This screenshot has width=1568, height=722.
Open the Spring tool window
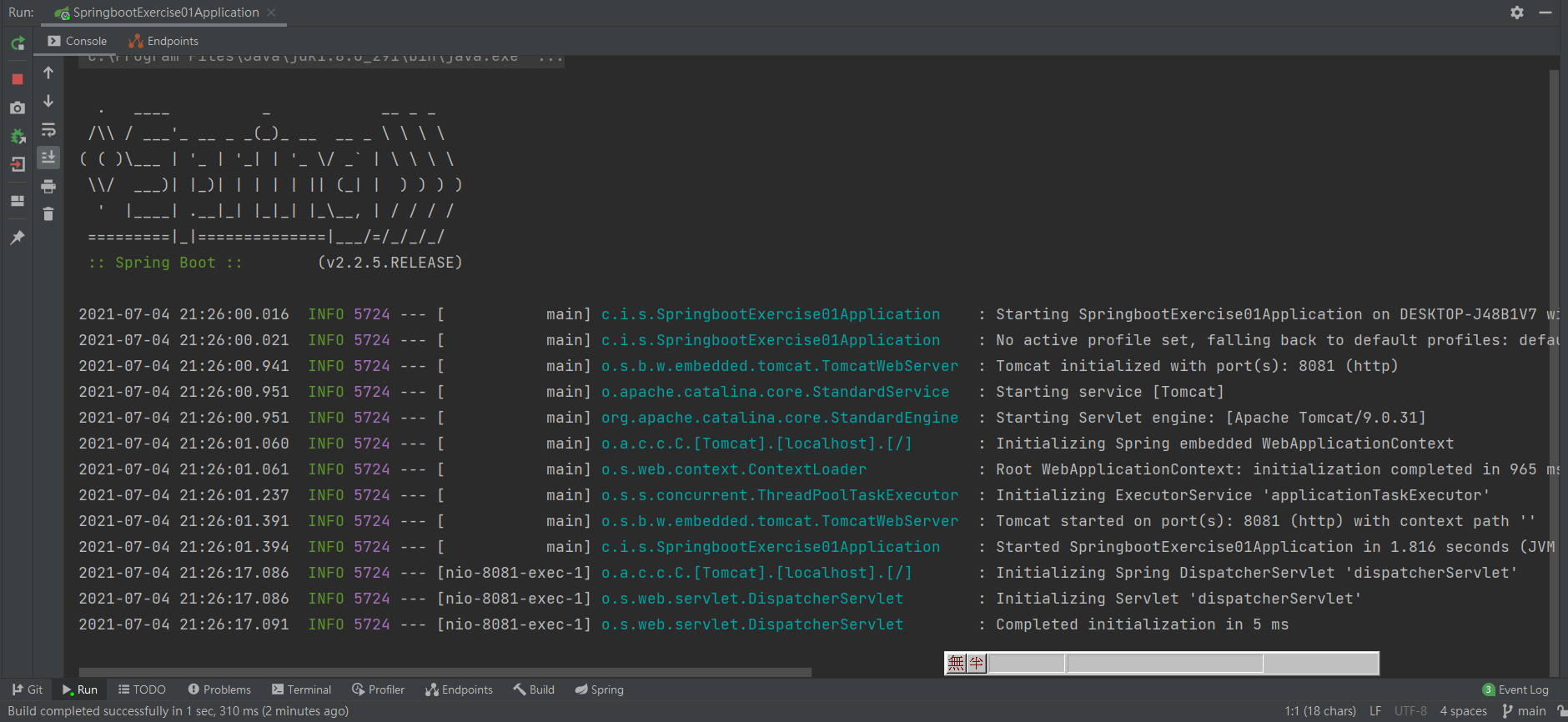coord(599,689)
